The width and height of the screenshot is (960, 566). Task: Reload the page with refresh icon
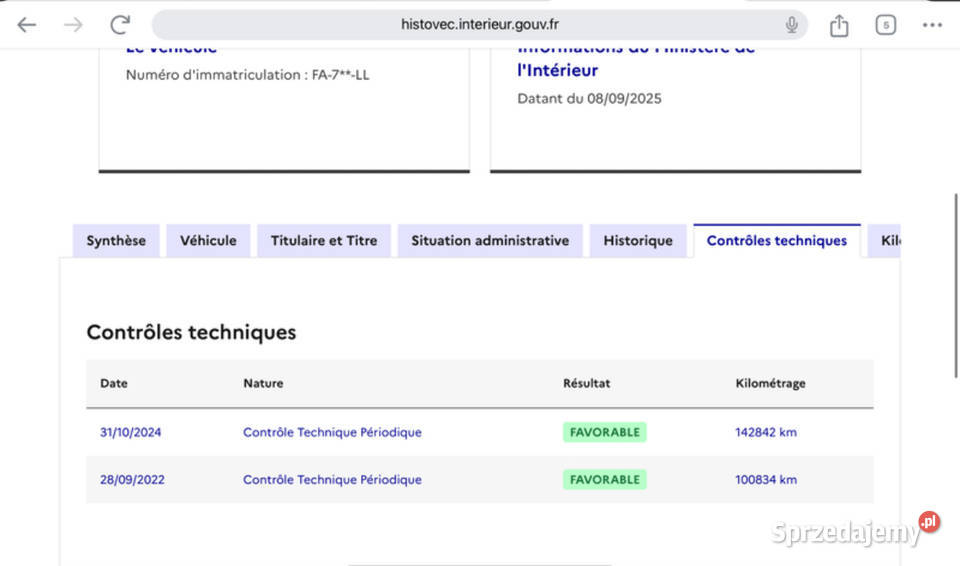(x=120, y=25)
